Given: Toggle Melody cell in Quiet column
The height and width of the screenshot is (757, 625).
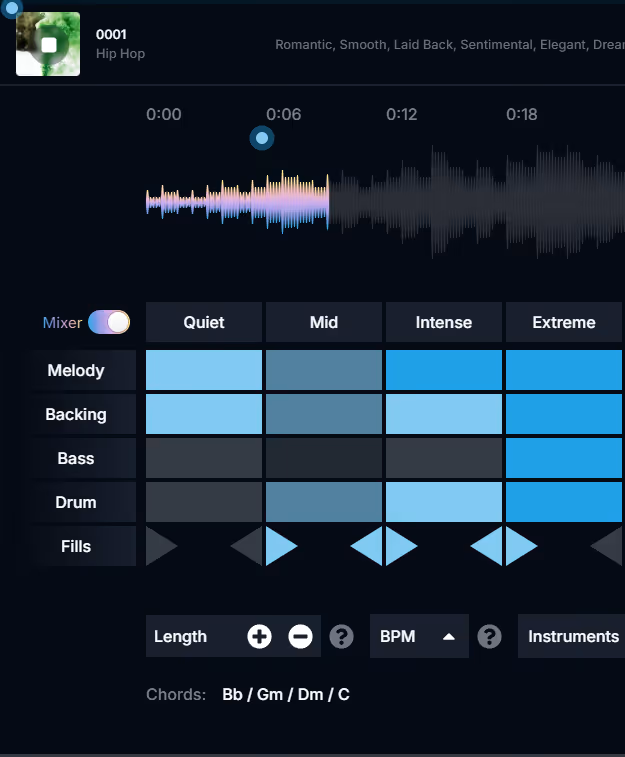Looking at the screenshot, I should click(x=204, y=370).
